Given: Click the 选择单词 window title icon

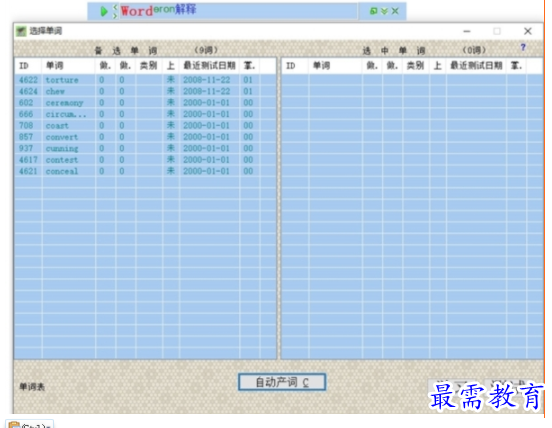Looking at the screenshot, I should [x=21, y=31].
